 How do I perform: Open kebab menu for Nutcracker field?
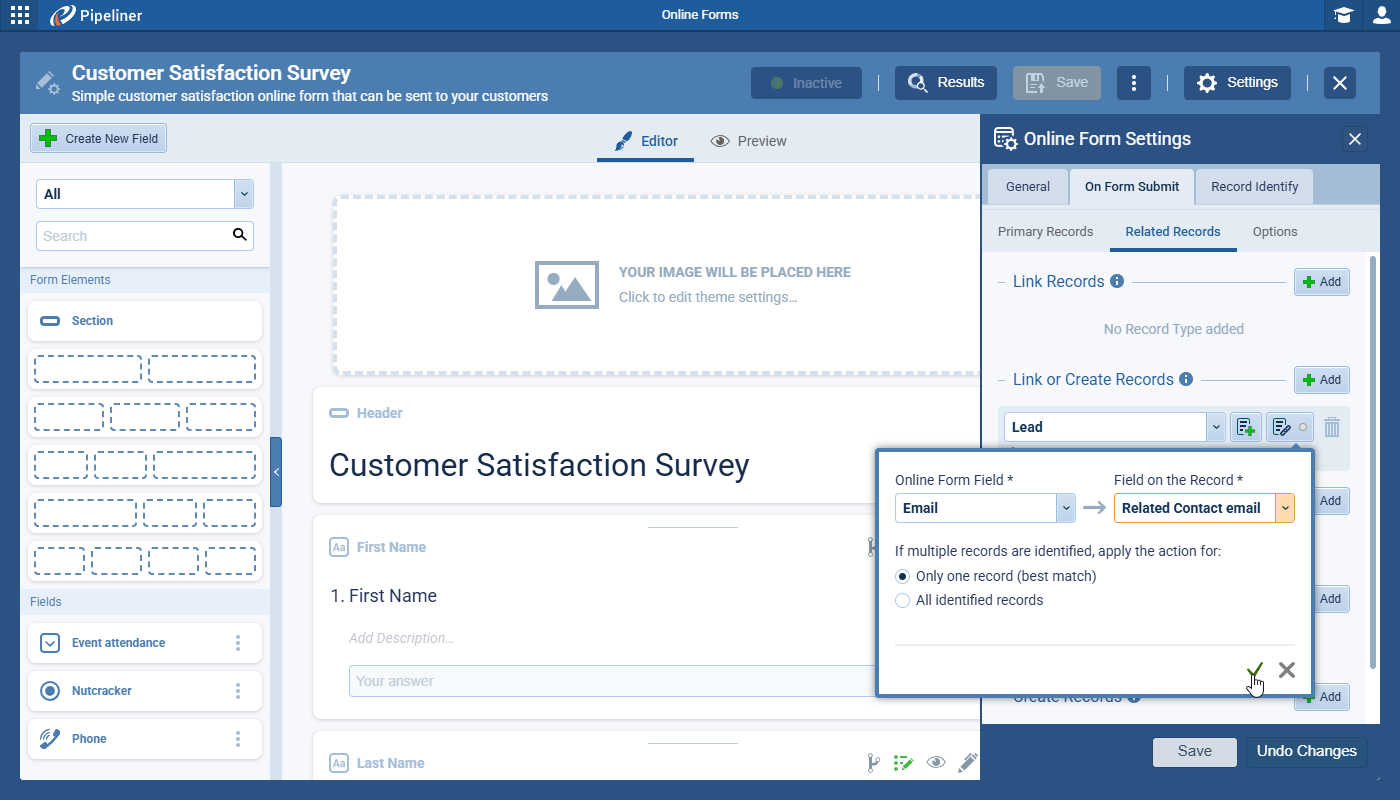click(x=238, y=691)
